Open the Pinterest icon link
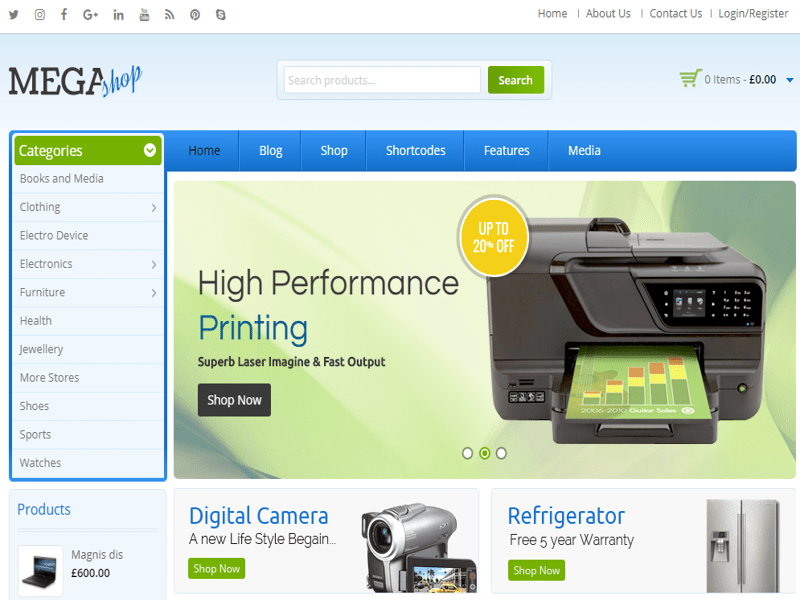The width and height of the screenshot is (800, 600). point(195,14)
